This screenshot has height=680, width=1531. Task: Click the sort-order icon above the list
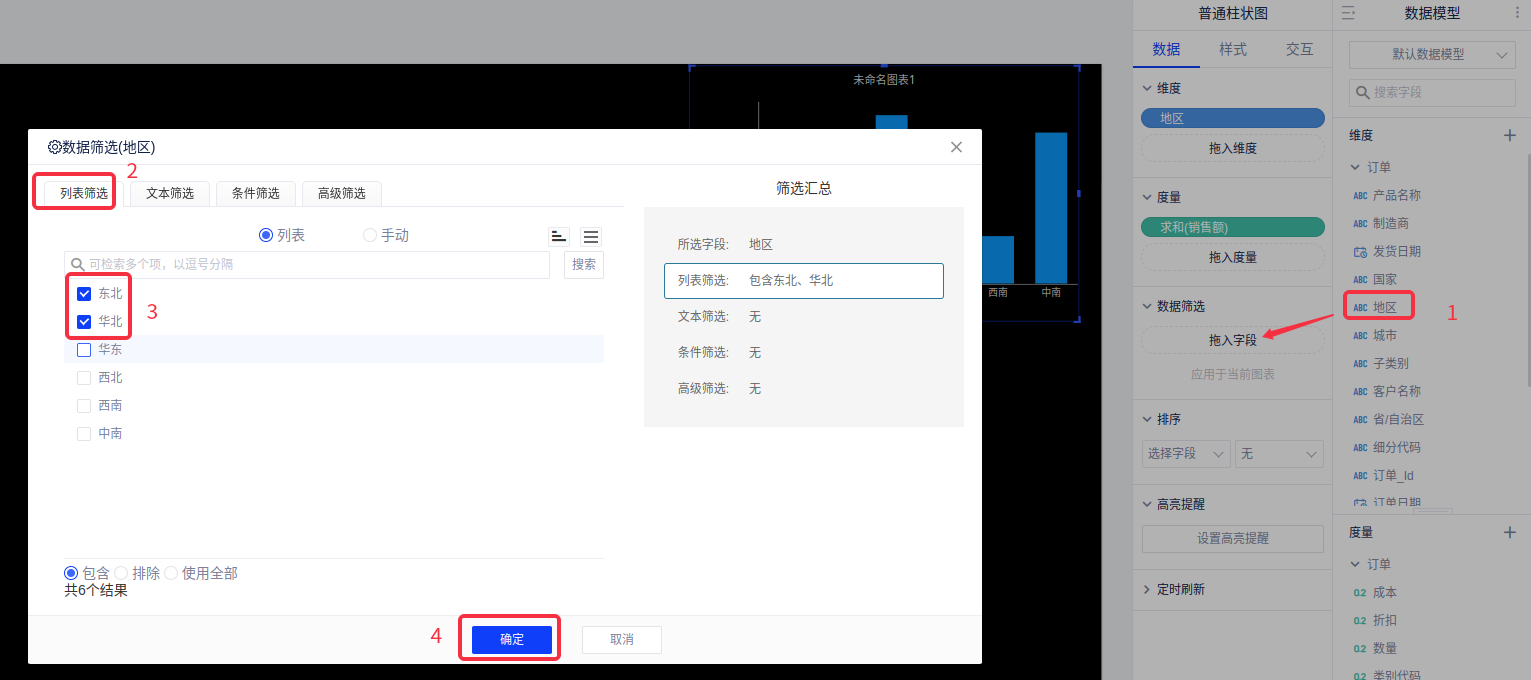click(559, 237)
